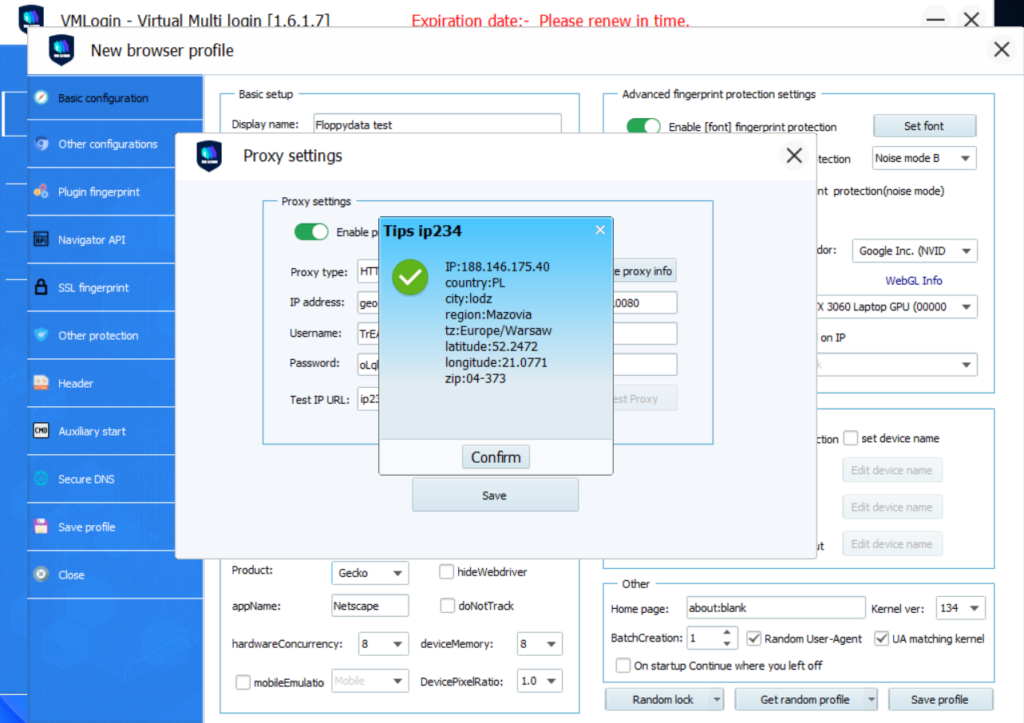
Task: Open the Noise mode B dropdown
Action: coord(924,158)
